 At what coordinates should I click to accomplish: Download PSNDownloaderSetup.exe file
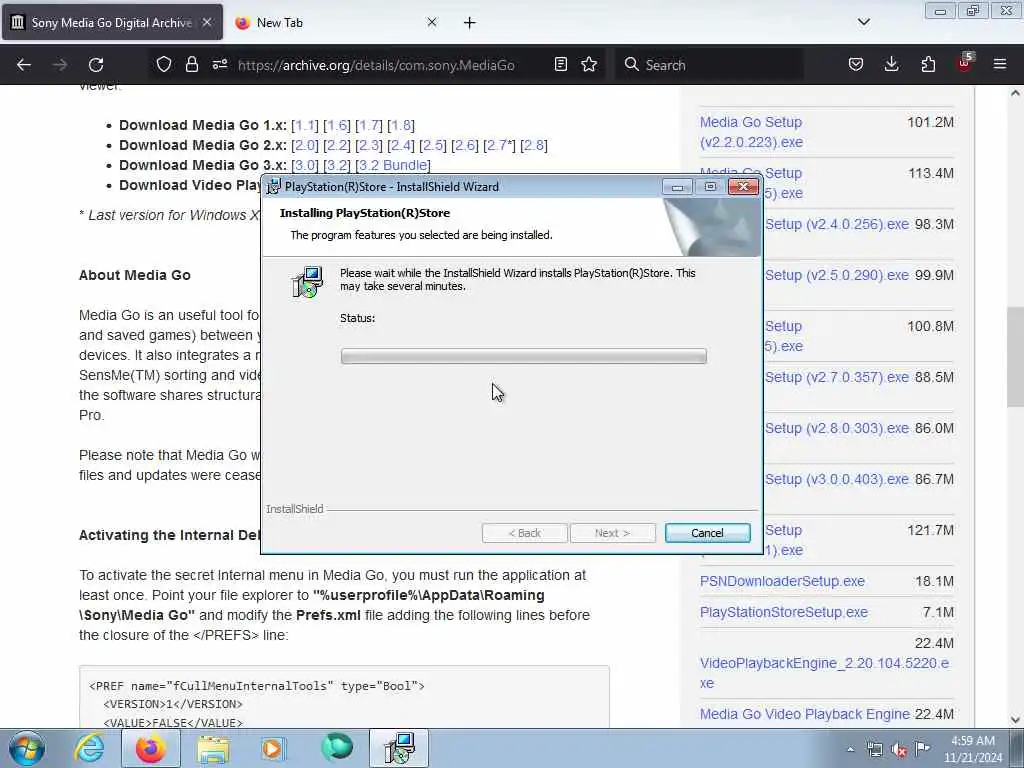782,581
